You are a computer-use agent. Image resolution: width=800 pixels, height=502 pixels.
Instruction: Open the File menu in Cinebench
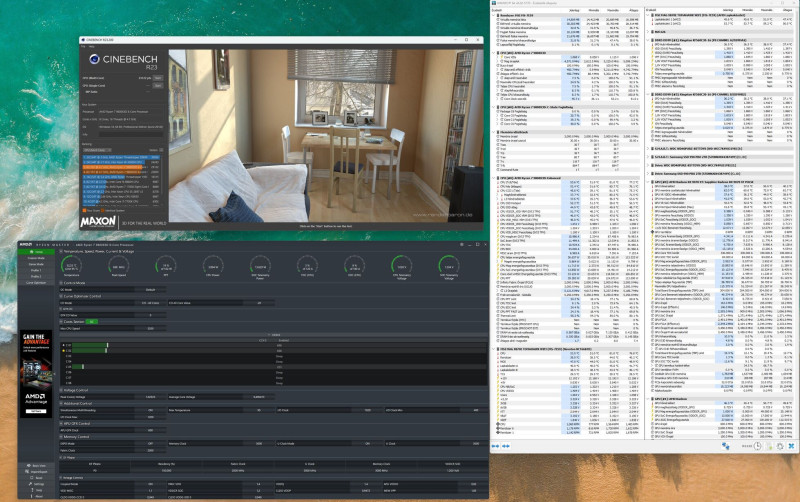pyautogui.click(x=83, y=46)
